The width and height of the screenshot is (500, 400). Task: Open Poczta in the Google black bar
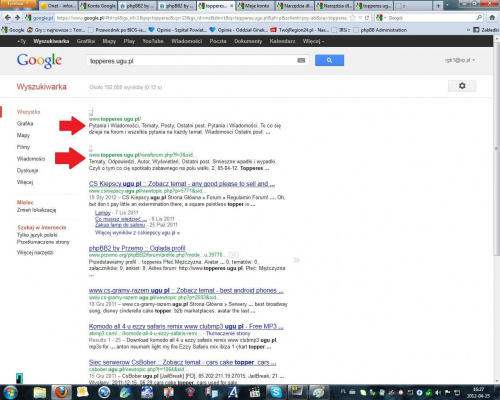click(x=218, y=41)
